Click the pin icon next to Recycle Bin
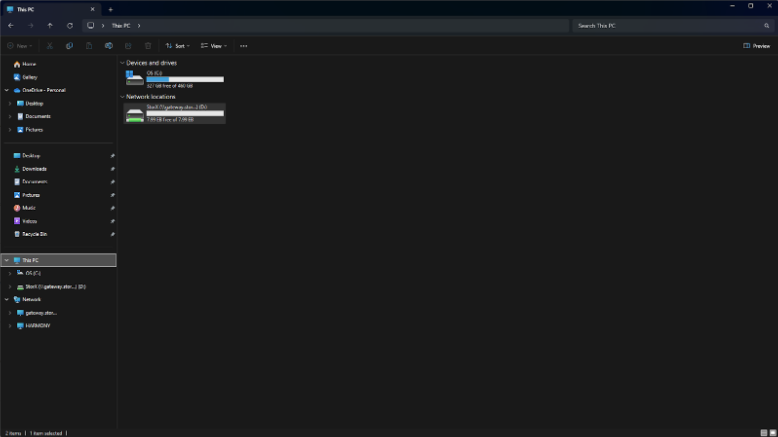 (113, 234)
